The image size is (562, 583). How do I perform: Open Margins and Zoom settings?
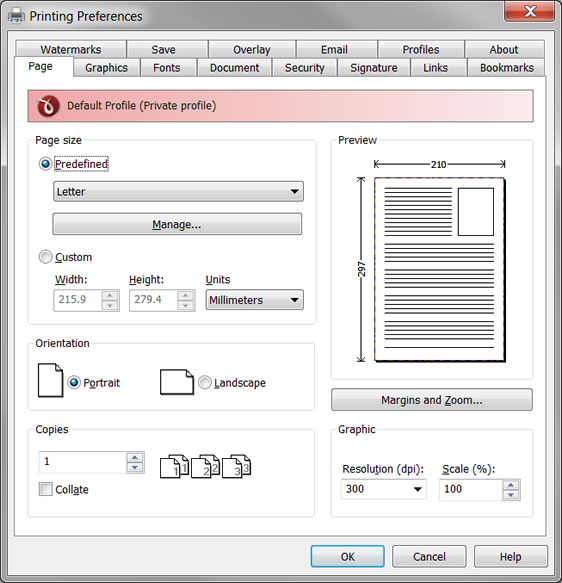(432, 400)
